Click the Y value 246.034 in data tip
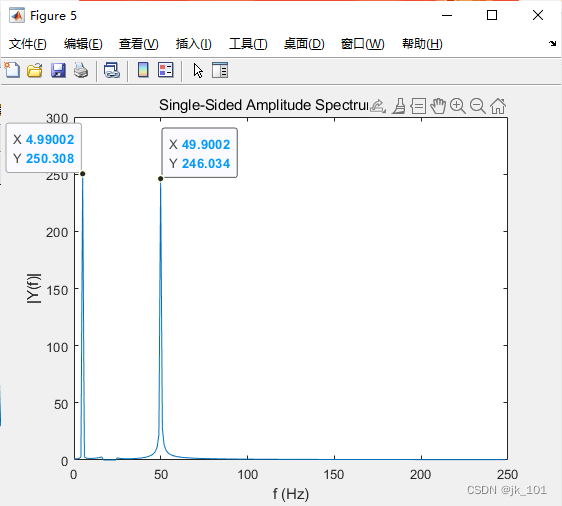The image size is (562, 506). pyautogui.click(x=206, y=163)
